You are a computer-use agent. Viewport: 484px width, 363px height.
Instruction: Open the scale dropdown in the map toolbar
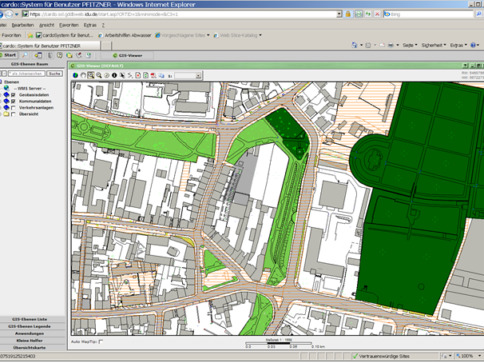click(x=198, y=76)
